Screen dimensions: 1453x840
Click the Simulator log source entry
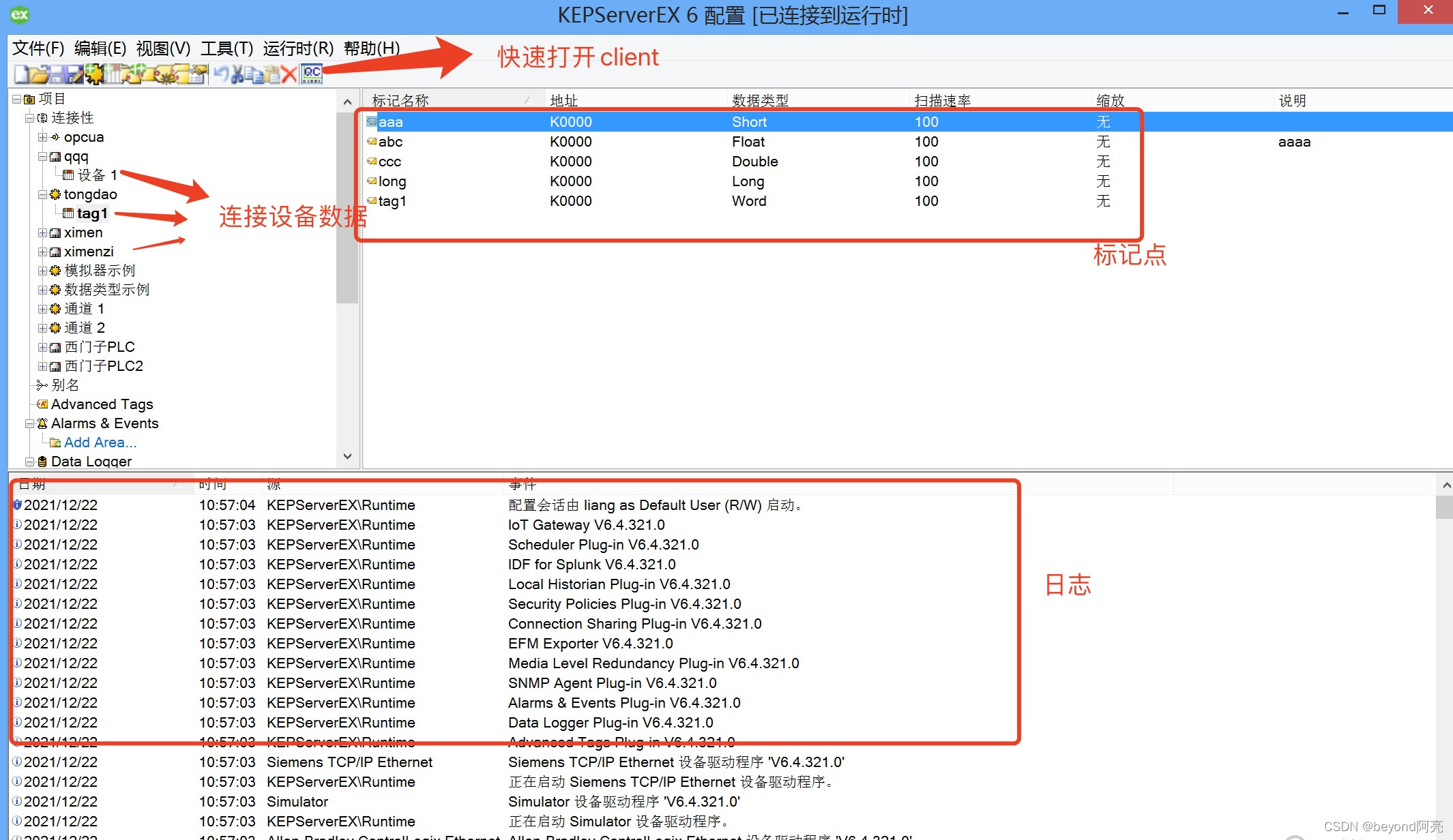[x=297, y=802]
